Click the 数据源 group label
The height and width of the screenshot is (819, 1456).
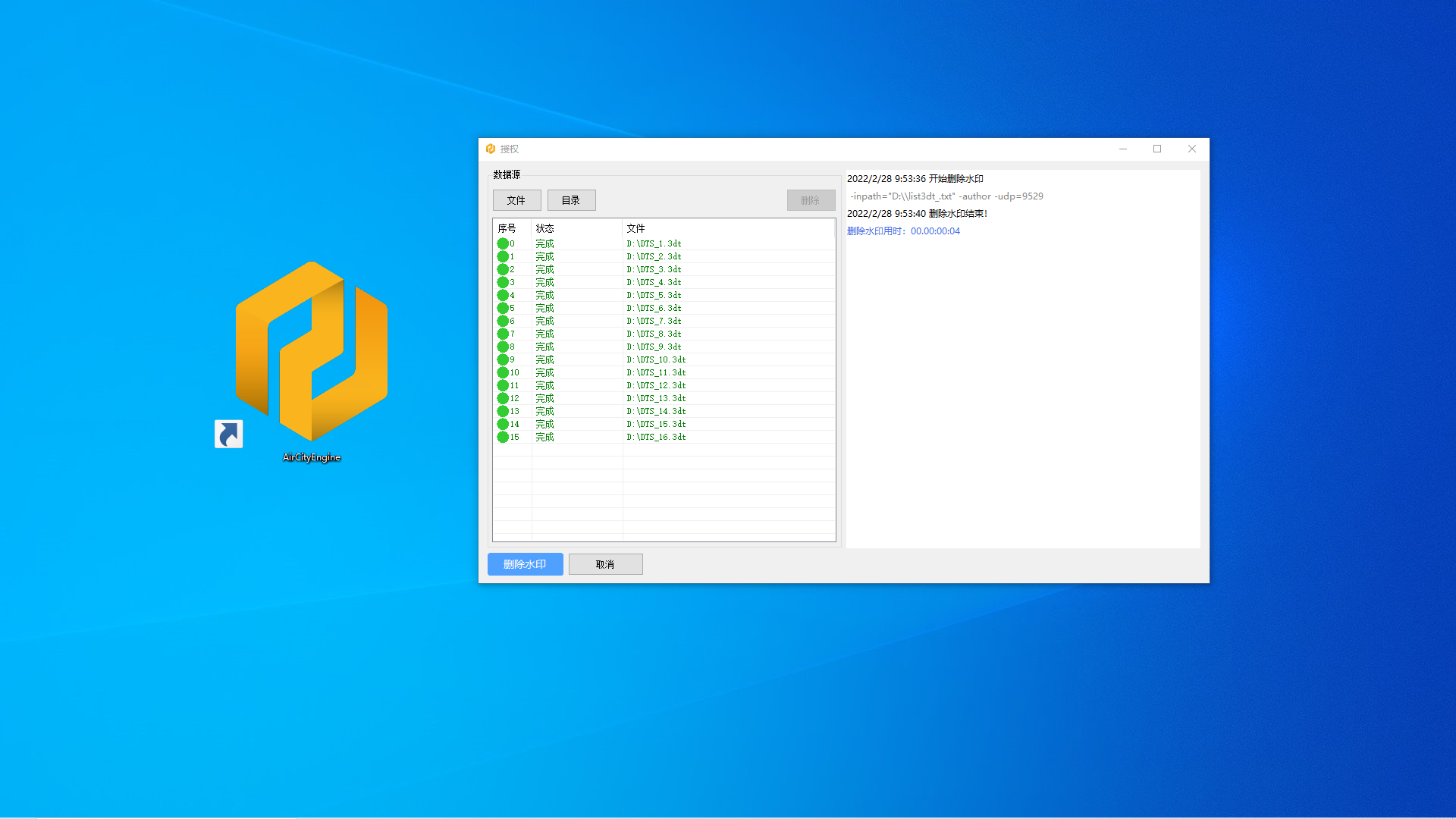[x=507, y=174]
